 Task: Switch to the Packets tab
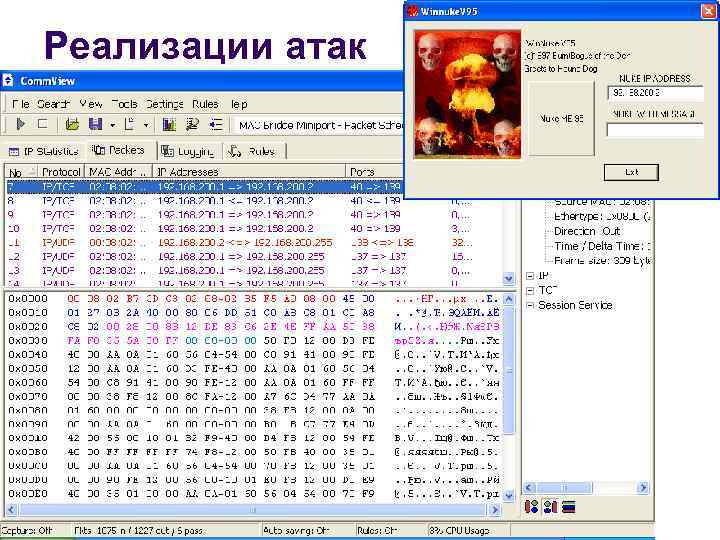[118, 150]
